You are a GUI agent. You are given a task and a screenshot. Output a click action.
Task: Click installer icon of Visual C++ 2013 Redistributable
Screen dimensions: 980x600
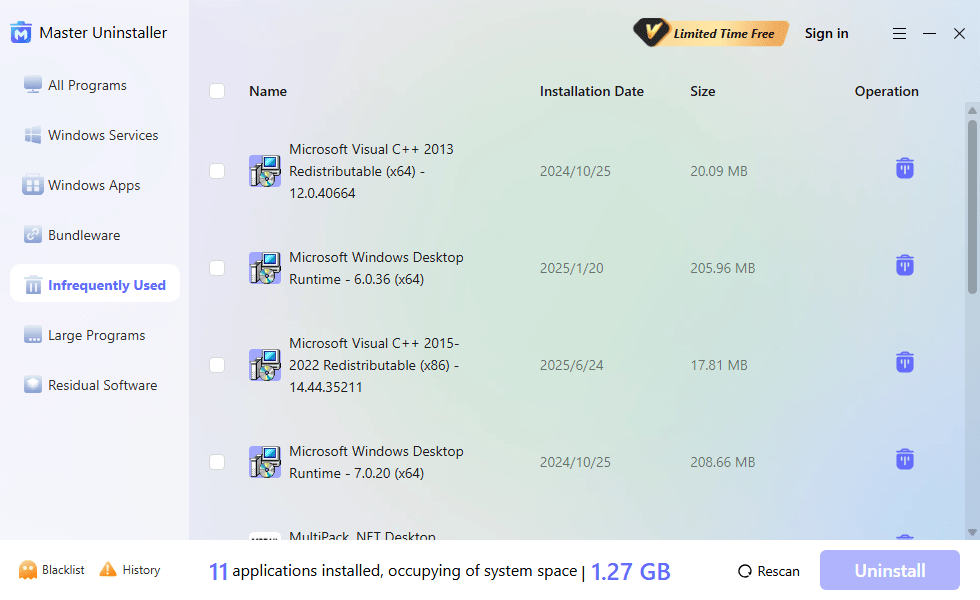point(265,171)
